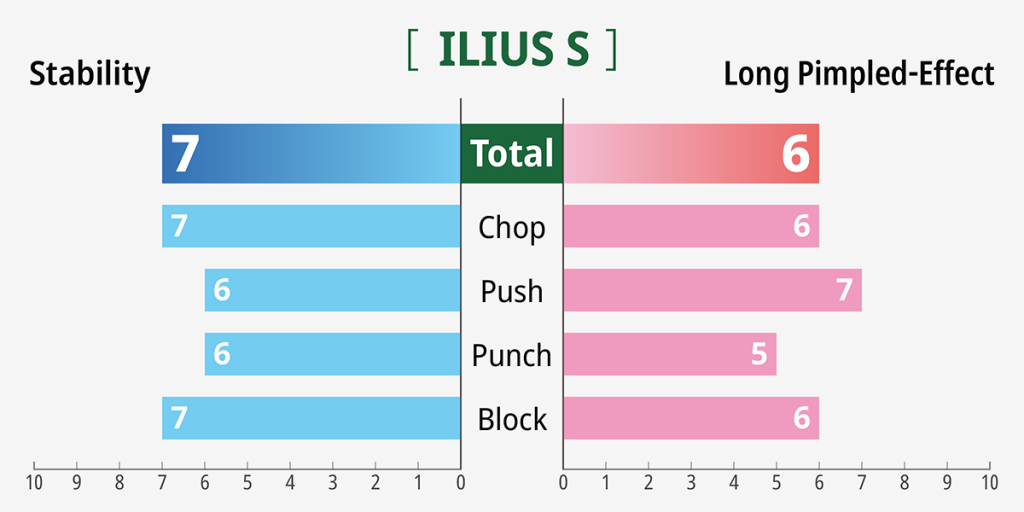Click the blue Push stability bar
1024x512 pixels.
point(333,291)
